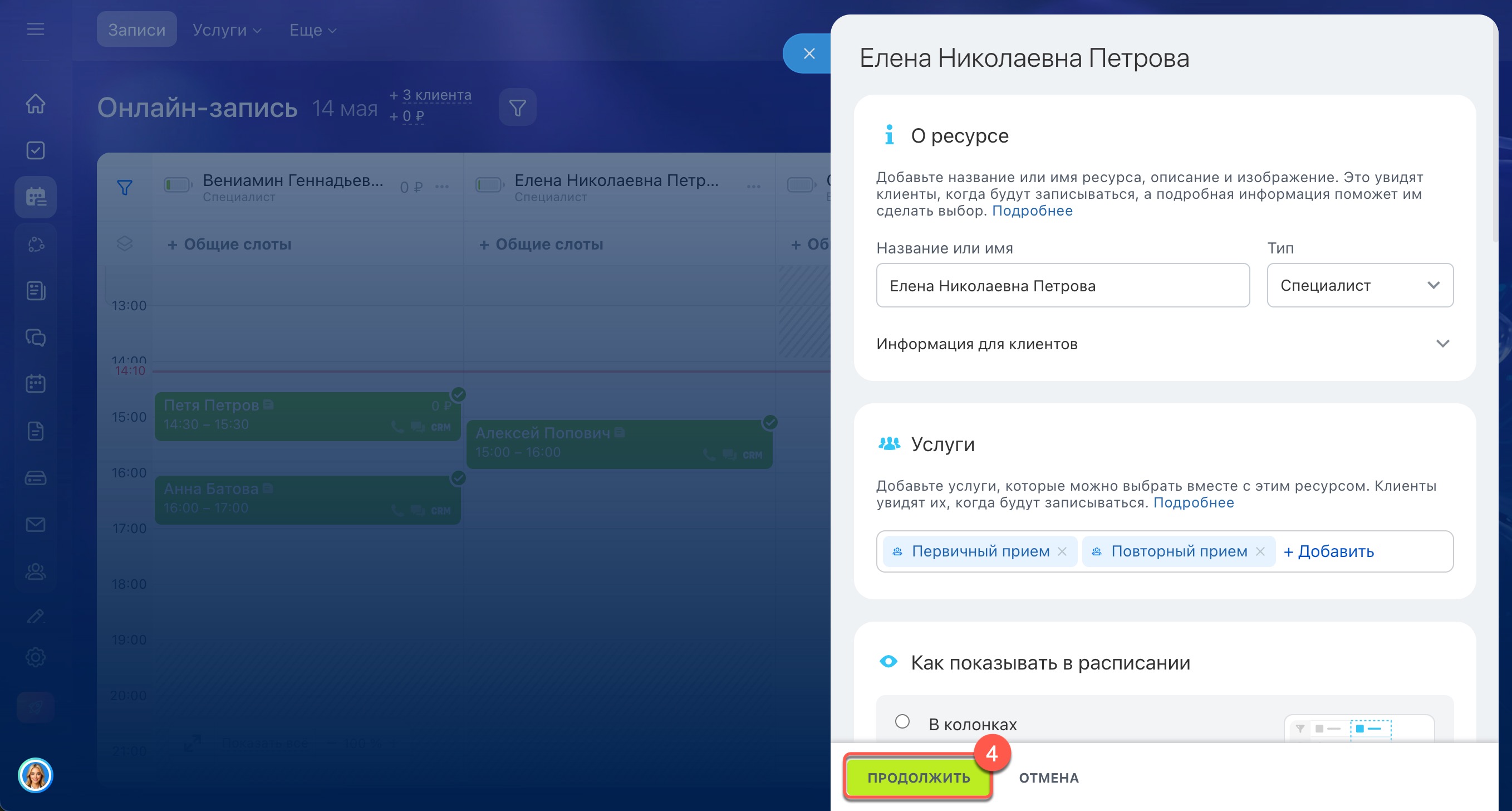
Task: Click the filter funnel button near date
Action: [517, 108]
